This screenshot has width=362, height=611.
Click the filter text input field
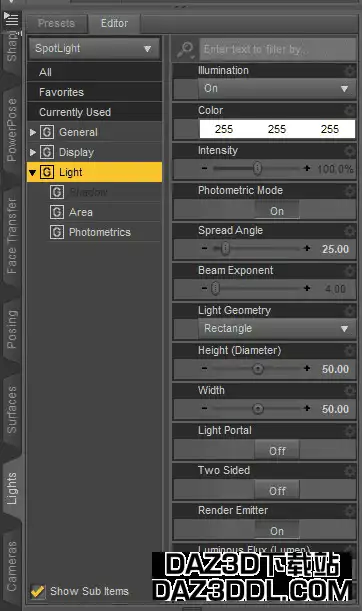tap(277, 49)
